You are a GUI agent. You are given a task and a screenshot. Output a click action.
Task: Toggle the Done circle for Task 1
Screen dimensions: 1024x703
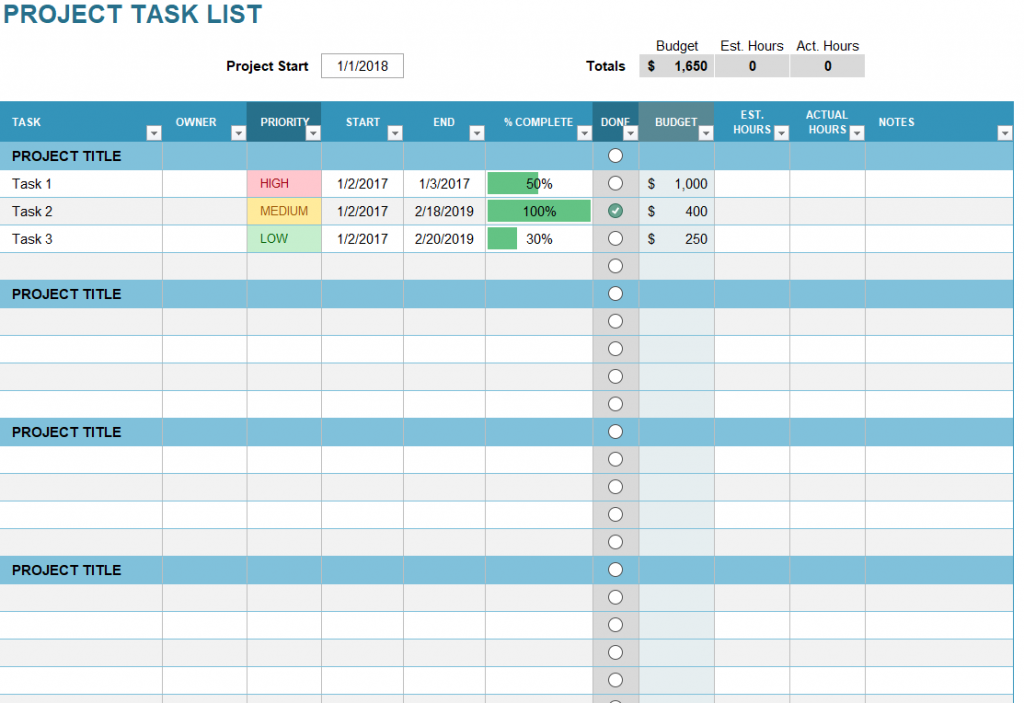615,183
